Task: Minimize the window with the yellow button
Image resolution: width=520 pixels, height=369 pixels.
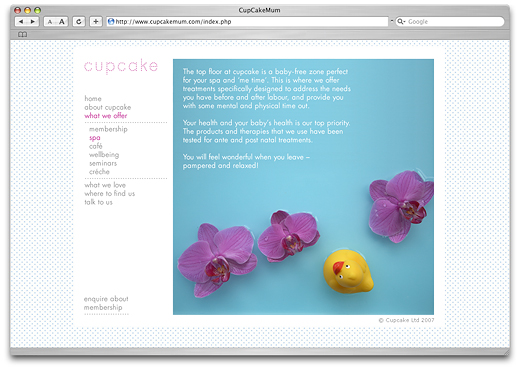Action: [x=28, y=10]
